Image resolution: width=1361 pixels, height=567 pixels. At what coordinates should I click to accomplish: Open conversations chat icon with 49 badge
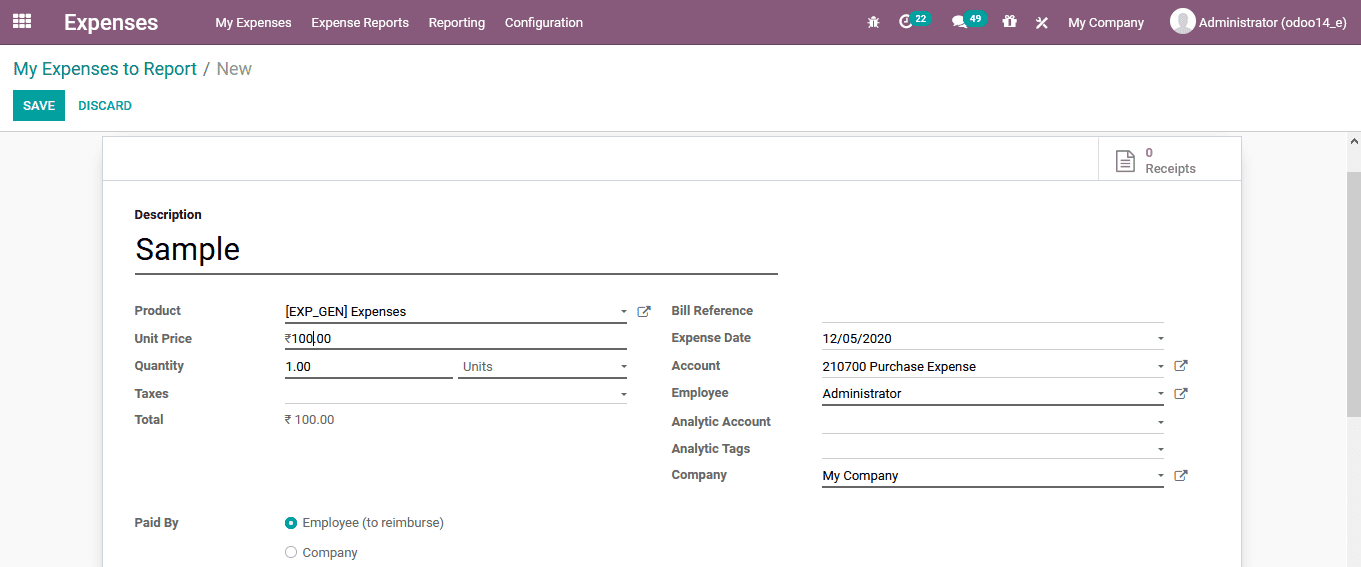click(x=959, y=22)
